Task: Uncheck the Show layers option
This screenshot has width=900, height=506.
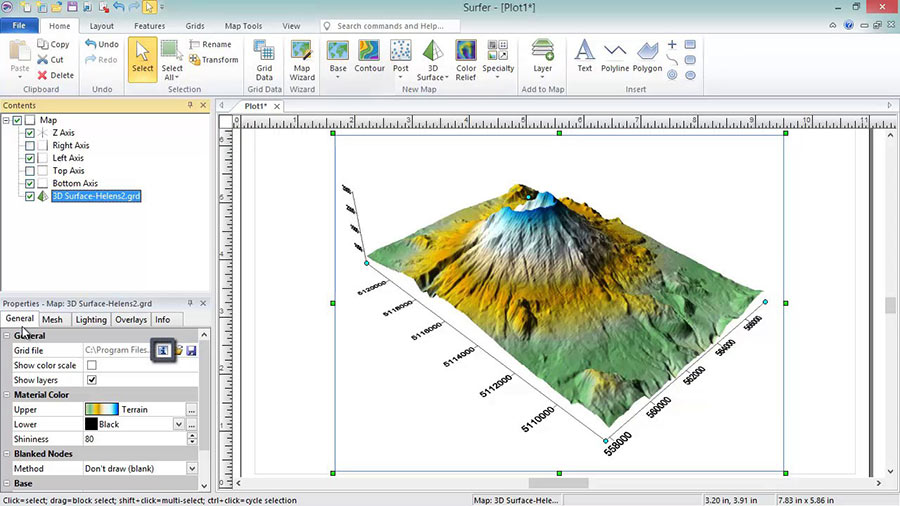Action: 92,380
